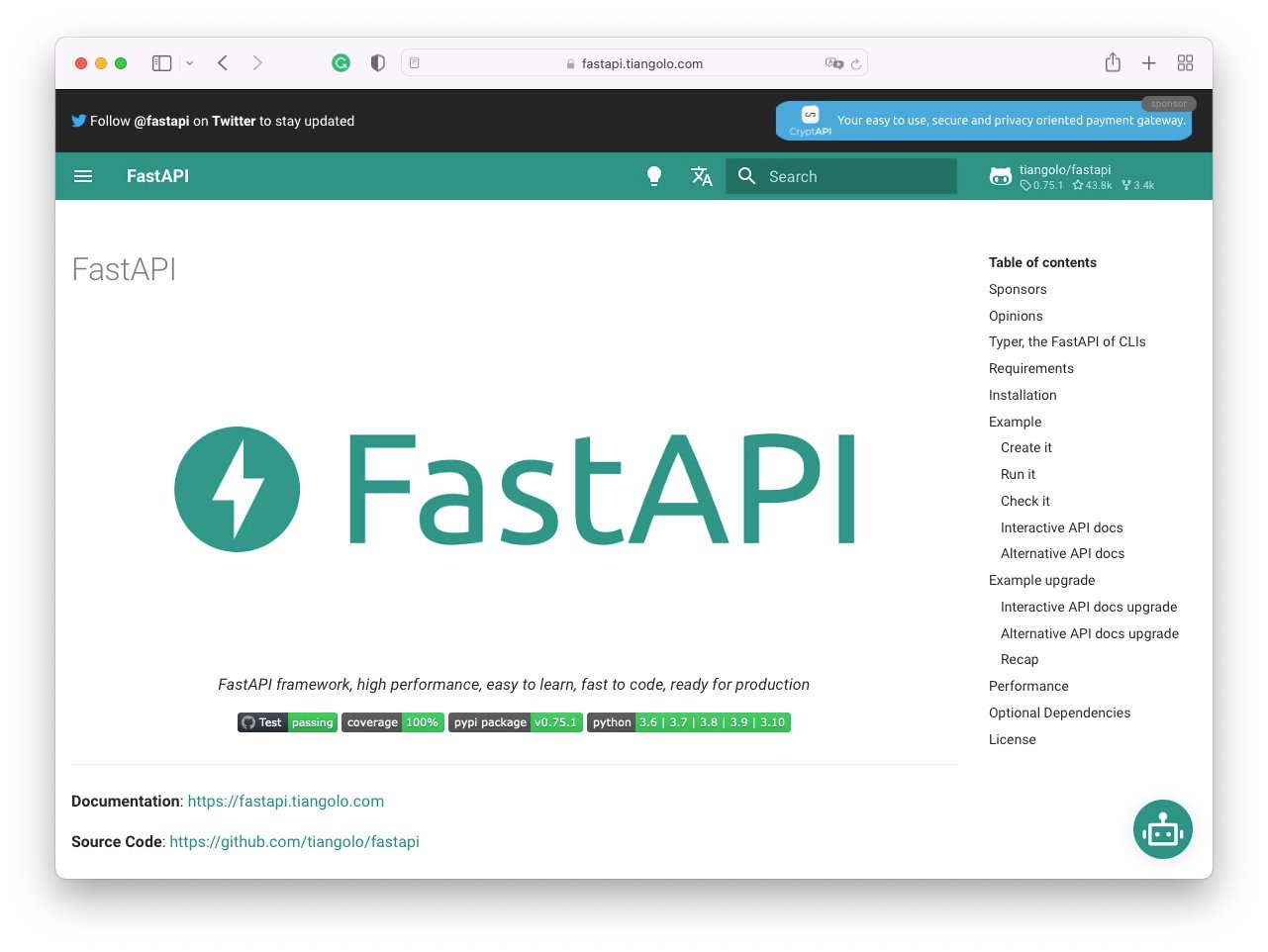Click the coverage 100% badge
1268x952 pixels.
click(393, 722)
